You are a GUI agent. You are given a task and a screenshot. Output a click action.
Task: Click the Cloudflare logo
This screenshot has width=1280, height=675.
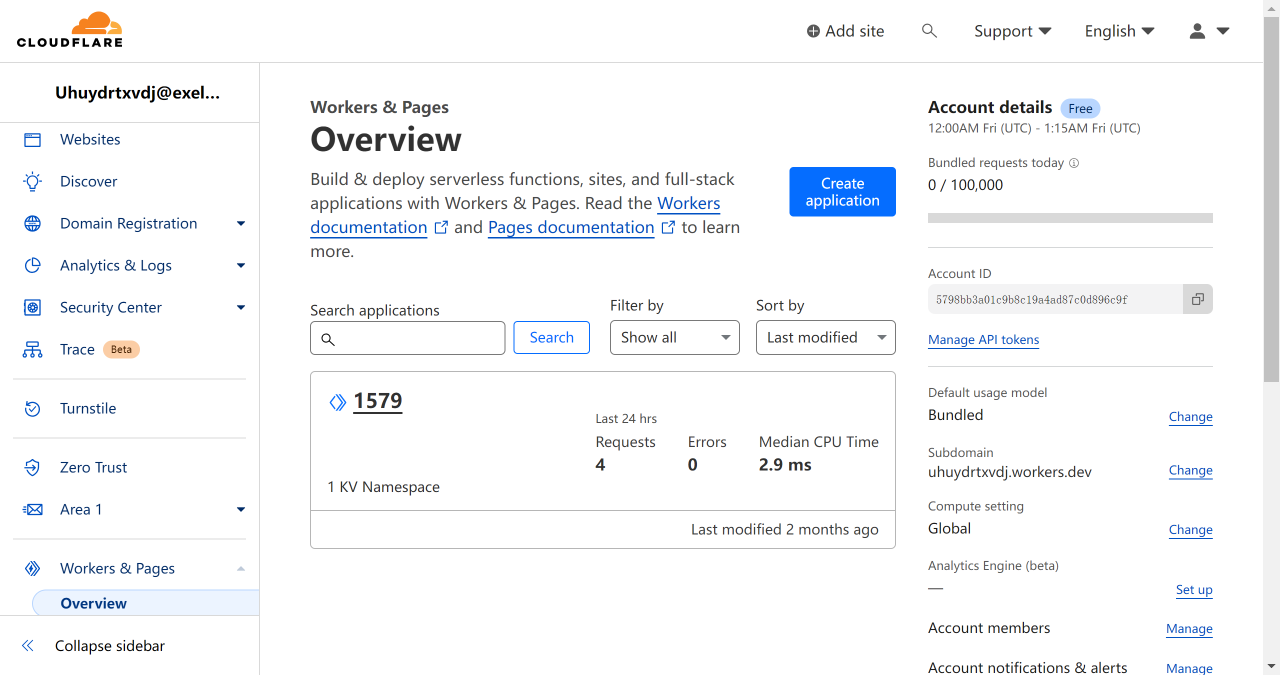69,30
